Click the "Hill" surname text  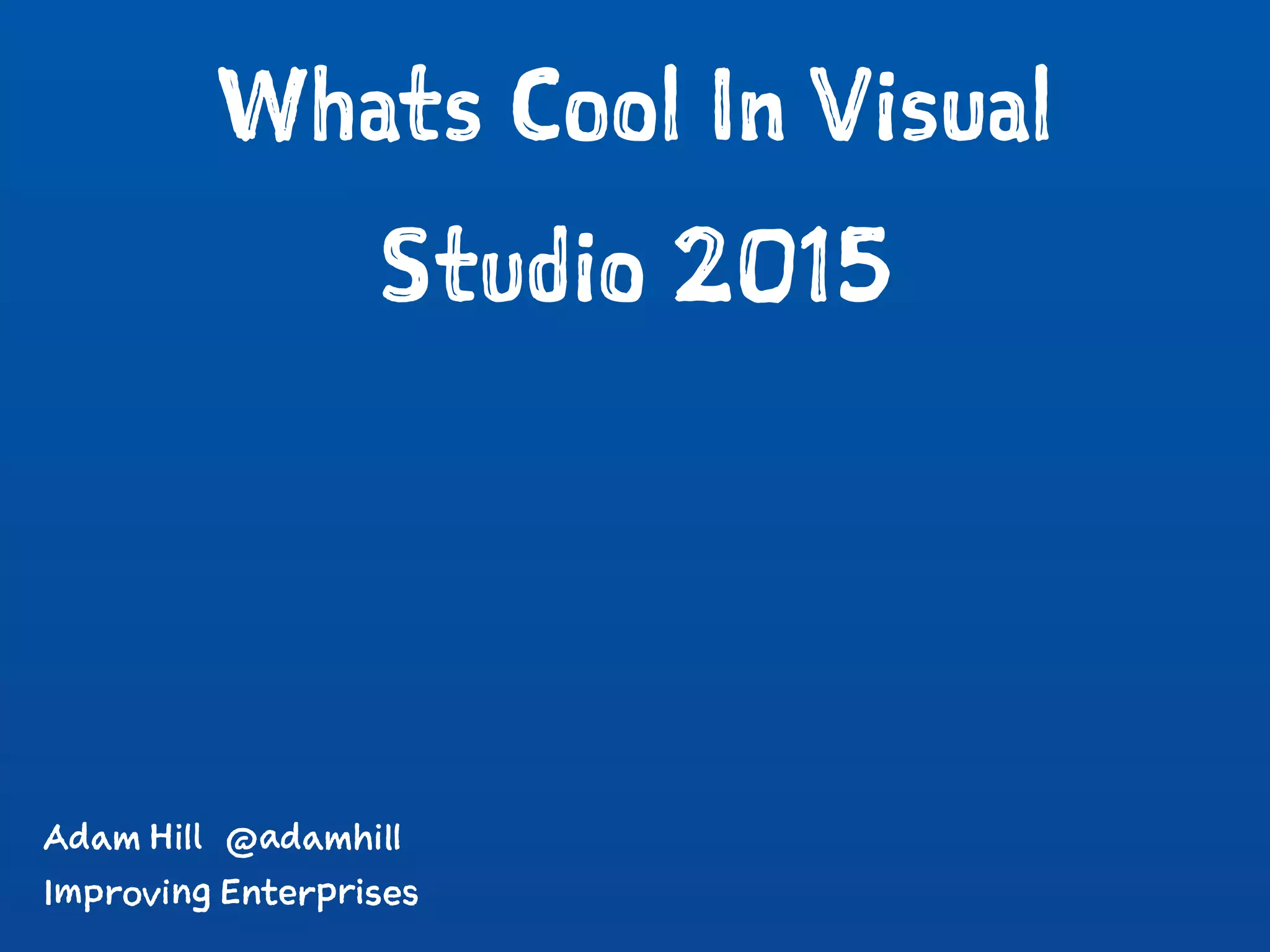coord(176,837)
